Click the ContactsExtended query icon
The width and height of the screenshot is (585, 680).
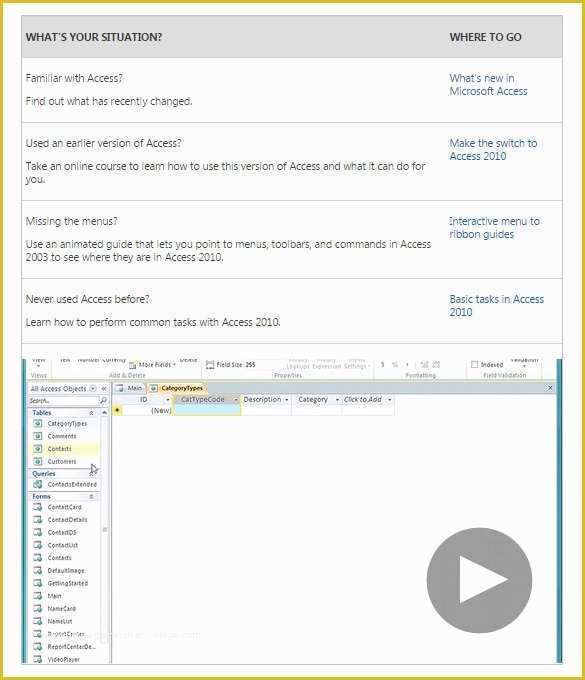38,484
